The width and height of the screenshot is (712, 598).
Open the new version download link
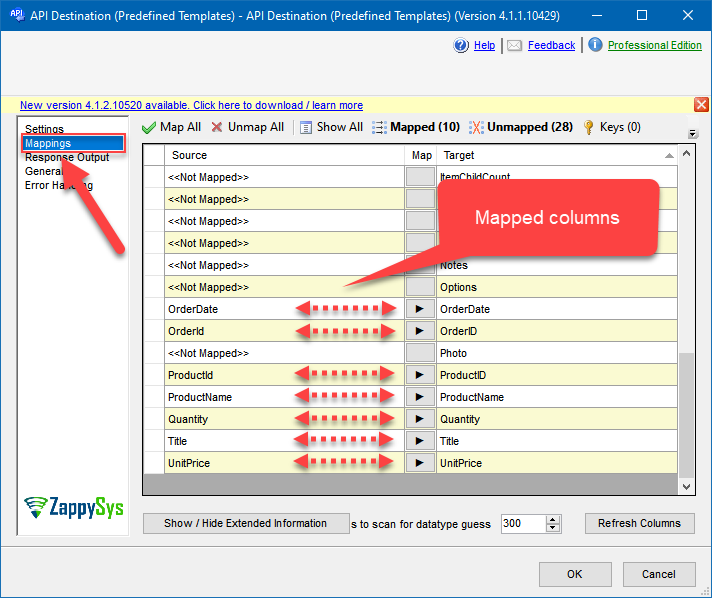[191, 105]
